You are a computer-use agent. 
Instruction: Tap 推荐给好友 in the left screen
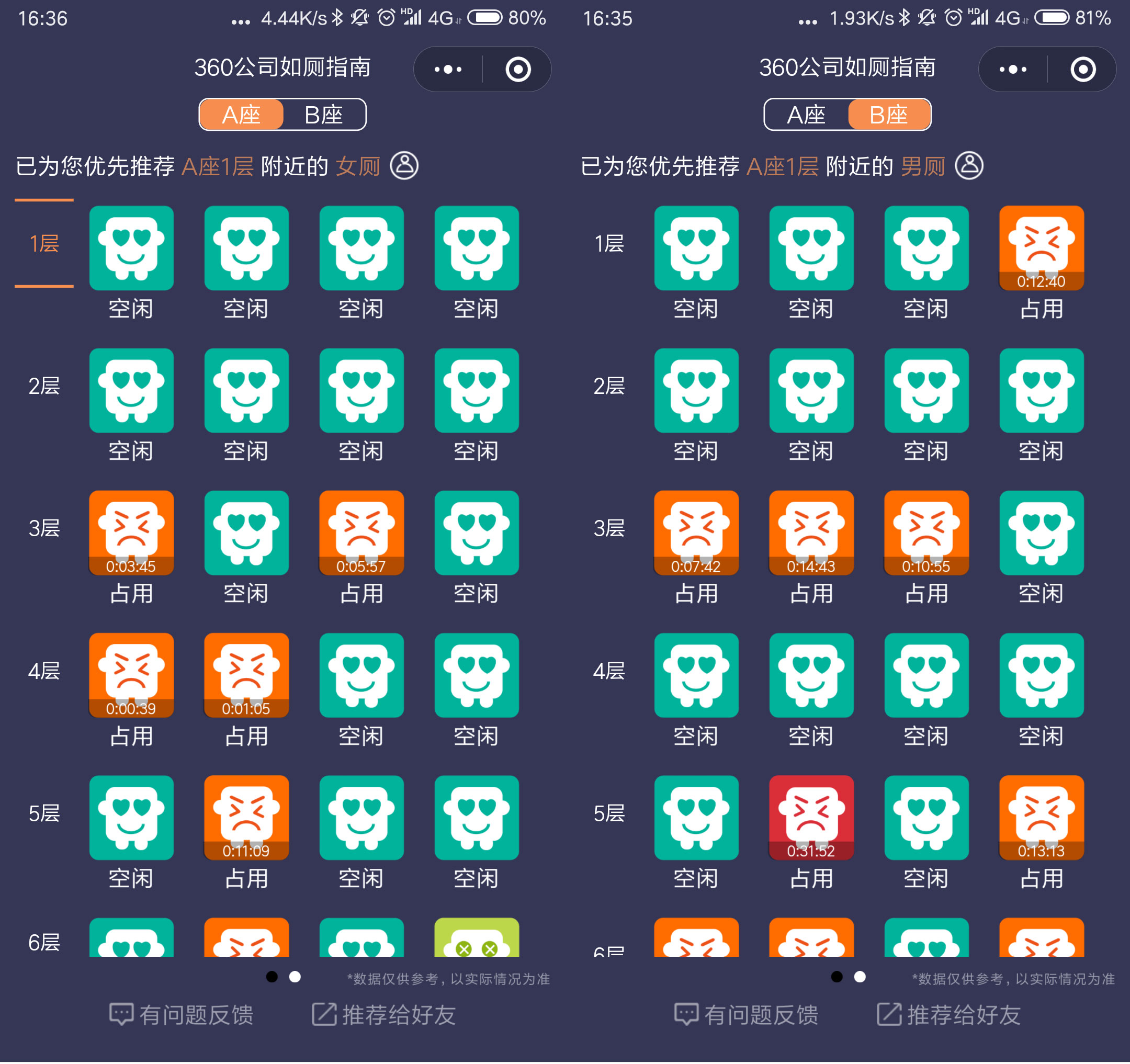(x=384, y=1015)
